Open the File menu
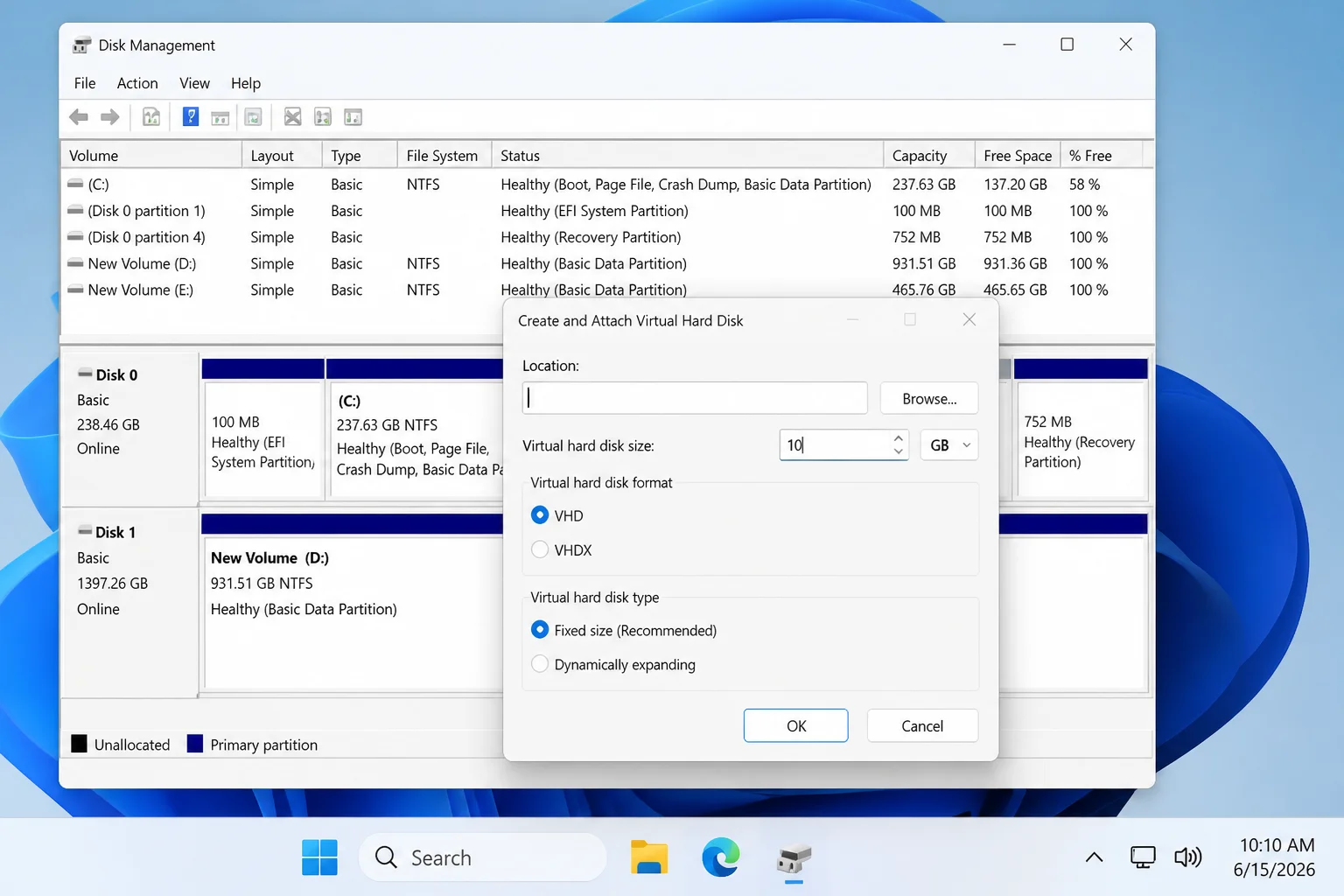This screenshot has height=896, width=1344. (85, 83)
